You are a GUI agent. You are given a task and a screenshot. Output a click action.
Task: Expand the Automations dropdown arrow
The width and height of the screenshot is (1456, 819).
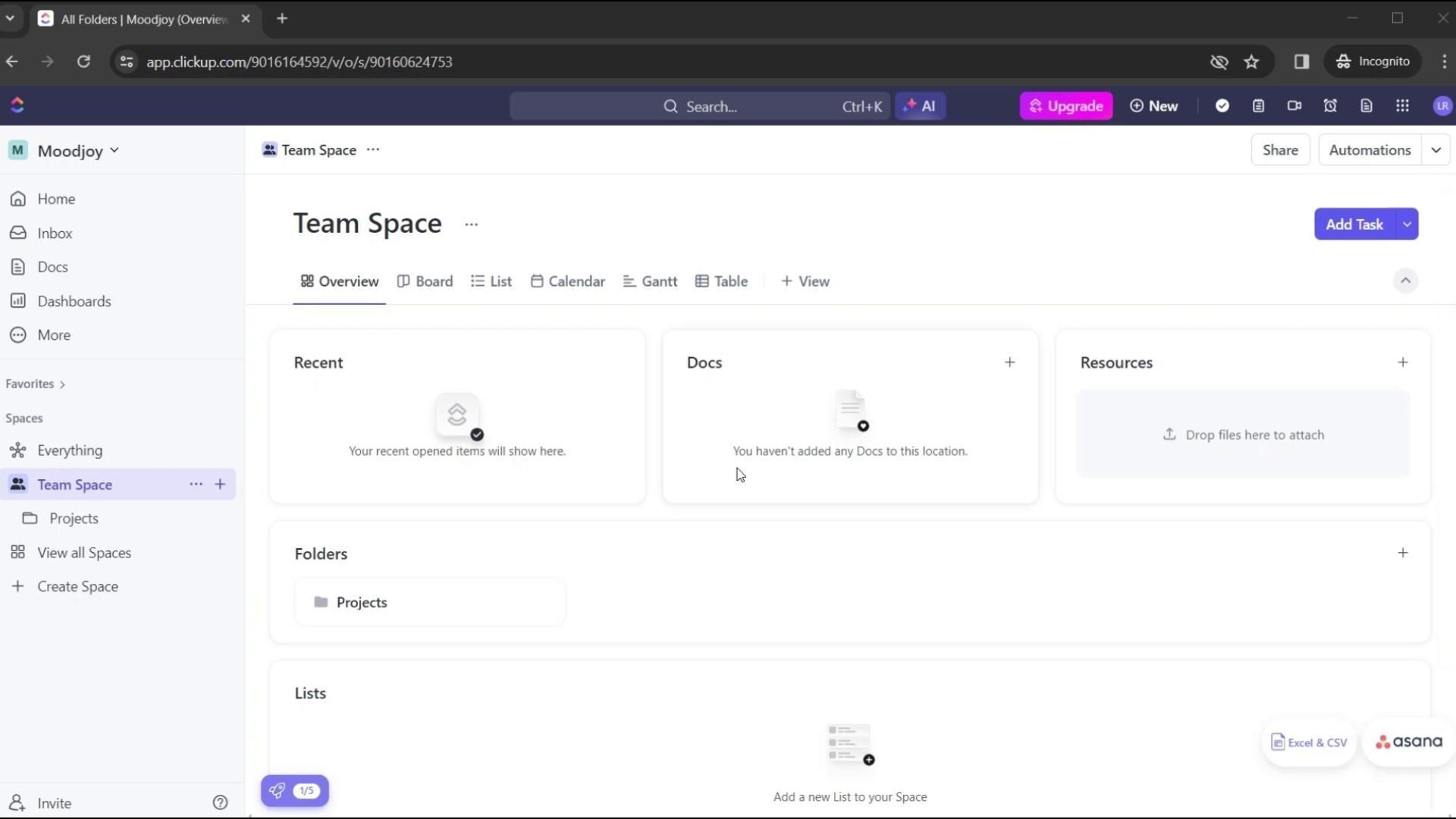tap(1436, 150)
